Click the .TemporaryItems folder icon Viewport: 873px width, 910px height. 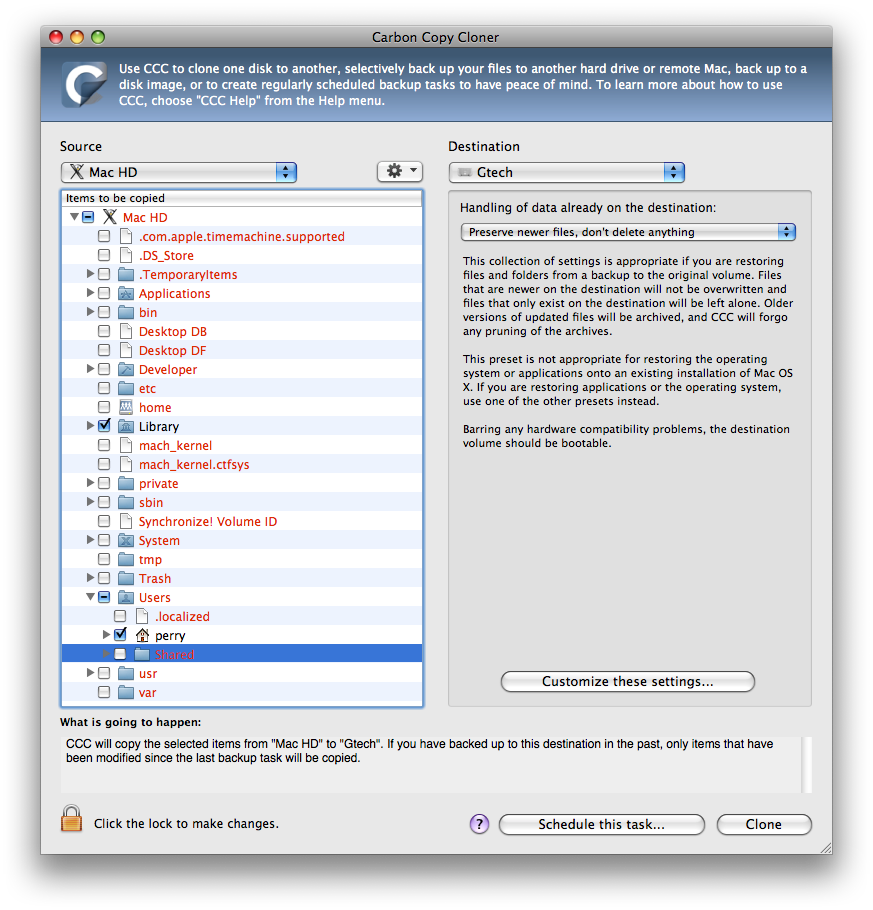(126, 275)
